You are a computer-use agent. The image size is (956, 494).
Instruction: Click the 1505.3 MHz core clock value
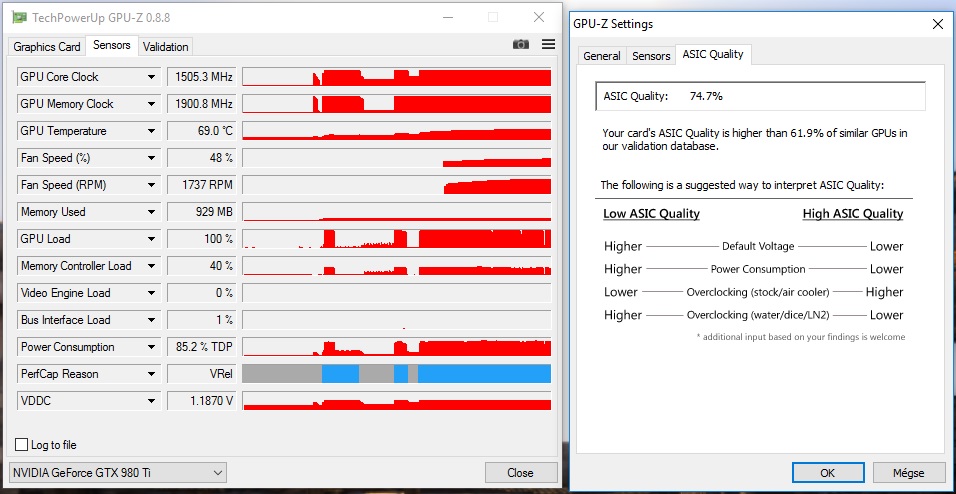pyautogui.click(x=202, y=77)
